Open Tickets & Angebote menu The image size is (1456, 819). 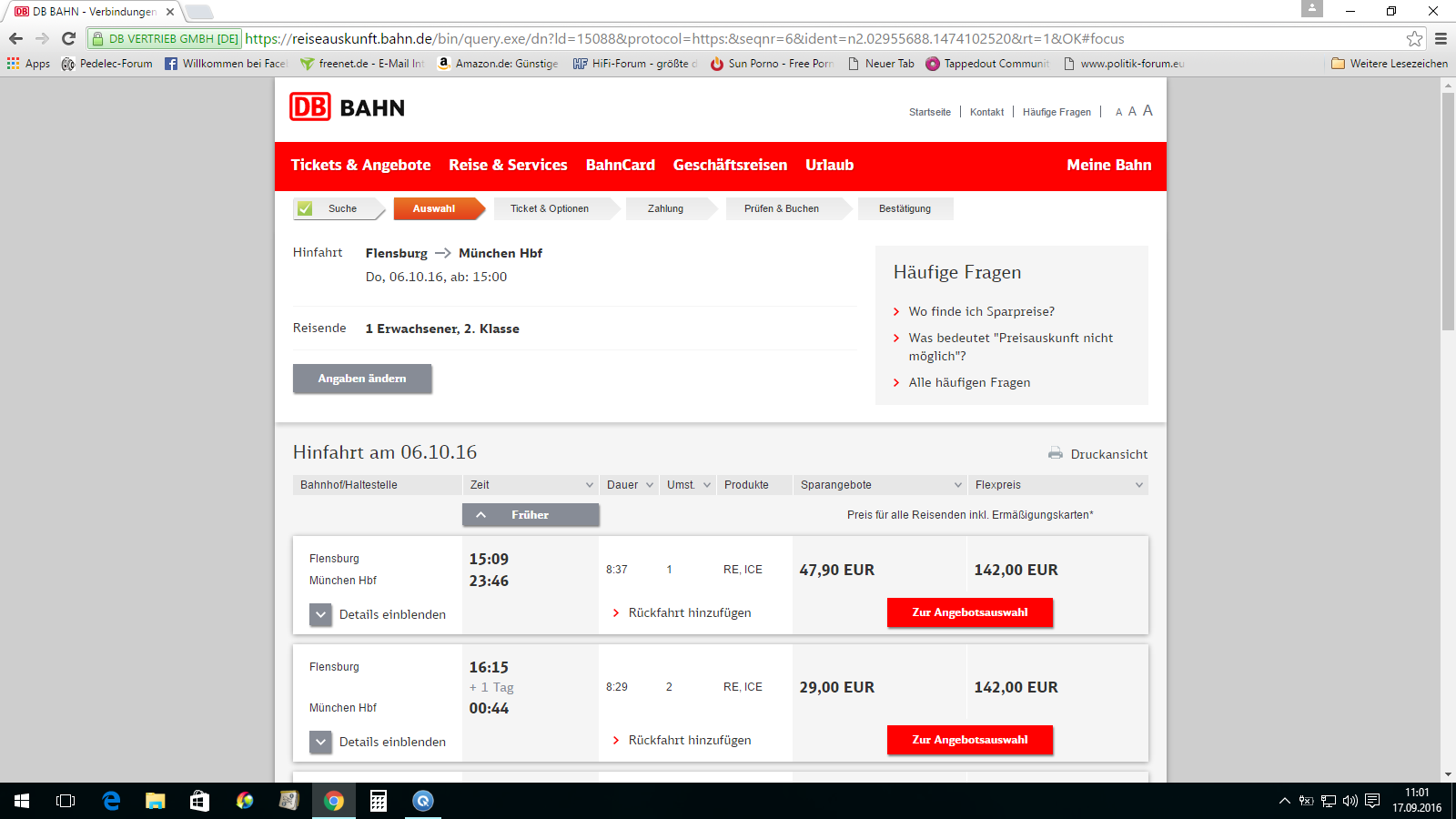361,166
